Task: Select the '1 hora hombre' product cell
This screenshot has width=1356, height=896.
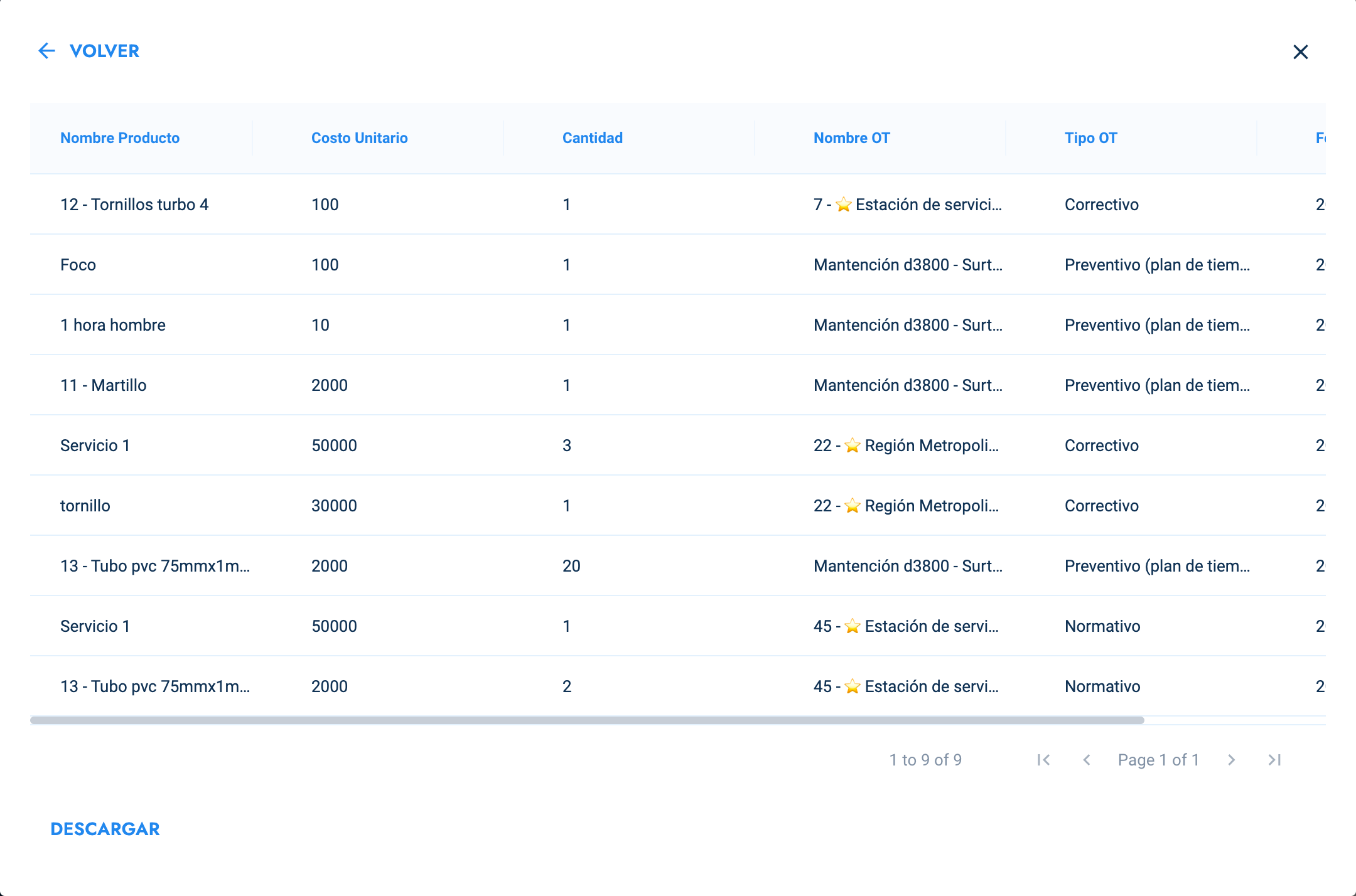Action: (x=113, y=325)
